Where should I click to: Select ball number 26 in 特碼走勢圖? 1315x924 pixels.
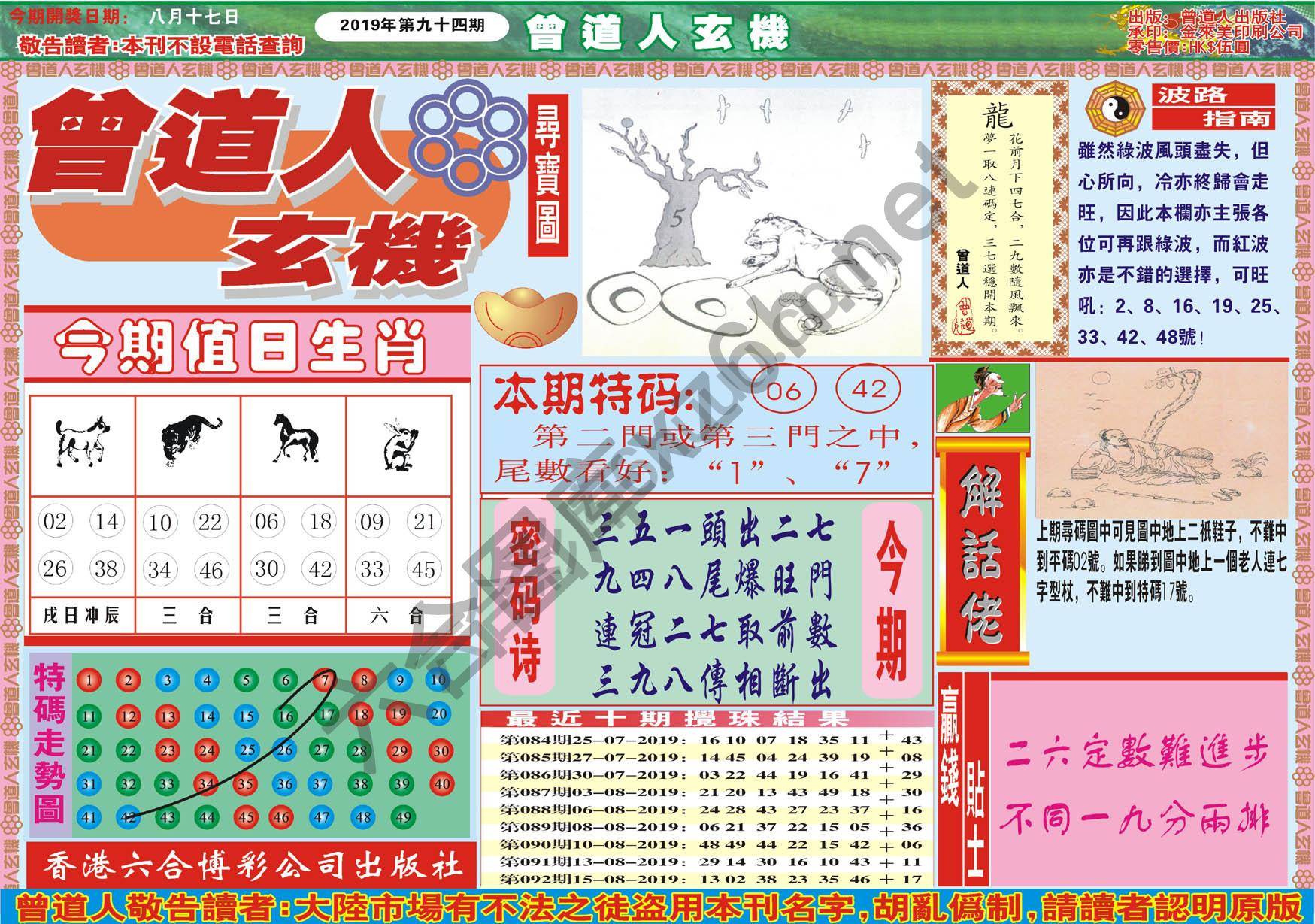click(x=286, y=750)
